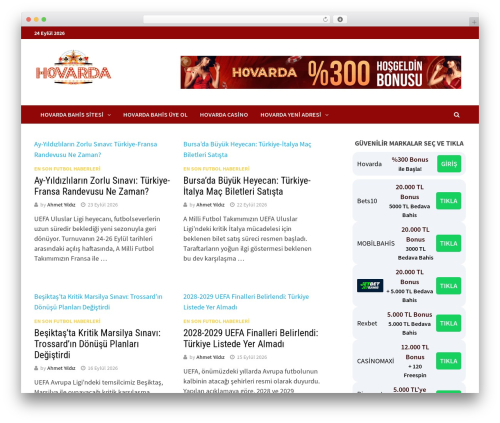Click author Ahmet Yıldız under Beşiktaş'ta article
This screenshot has width=500, height=423.
pyautogui.click(x=61, y=368)
